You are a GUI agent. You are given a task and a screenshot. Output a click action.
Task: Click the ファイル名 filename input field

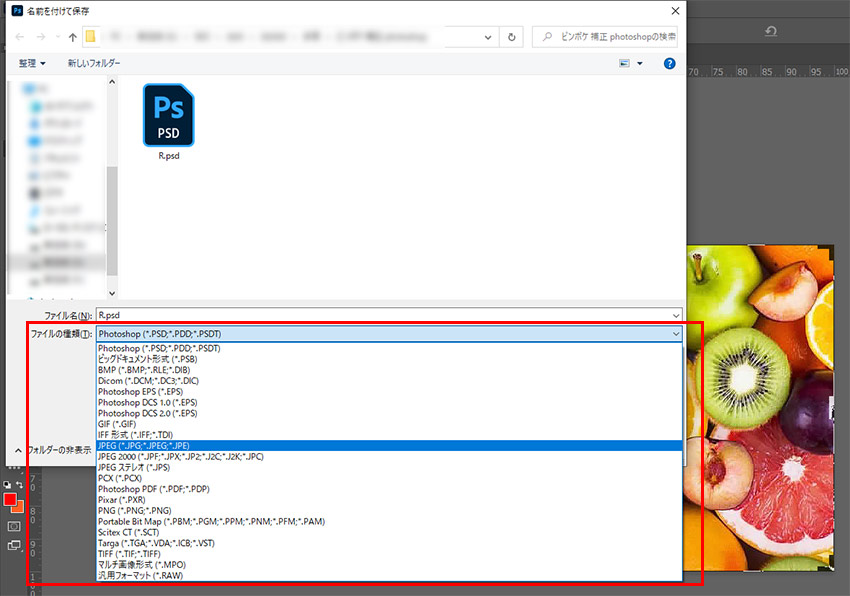pyautogui.click(x=388, y=315)
